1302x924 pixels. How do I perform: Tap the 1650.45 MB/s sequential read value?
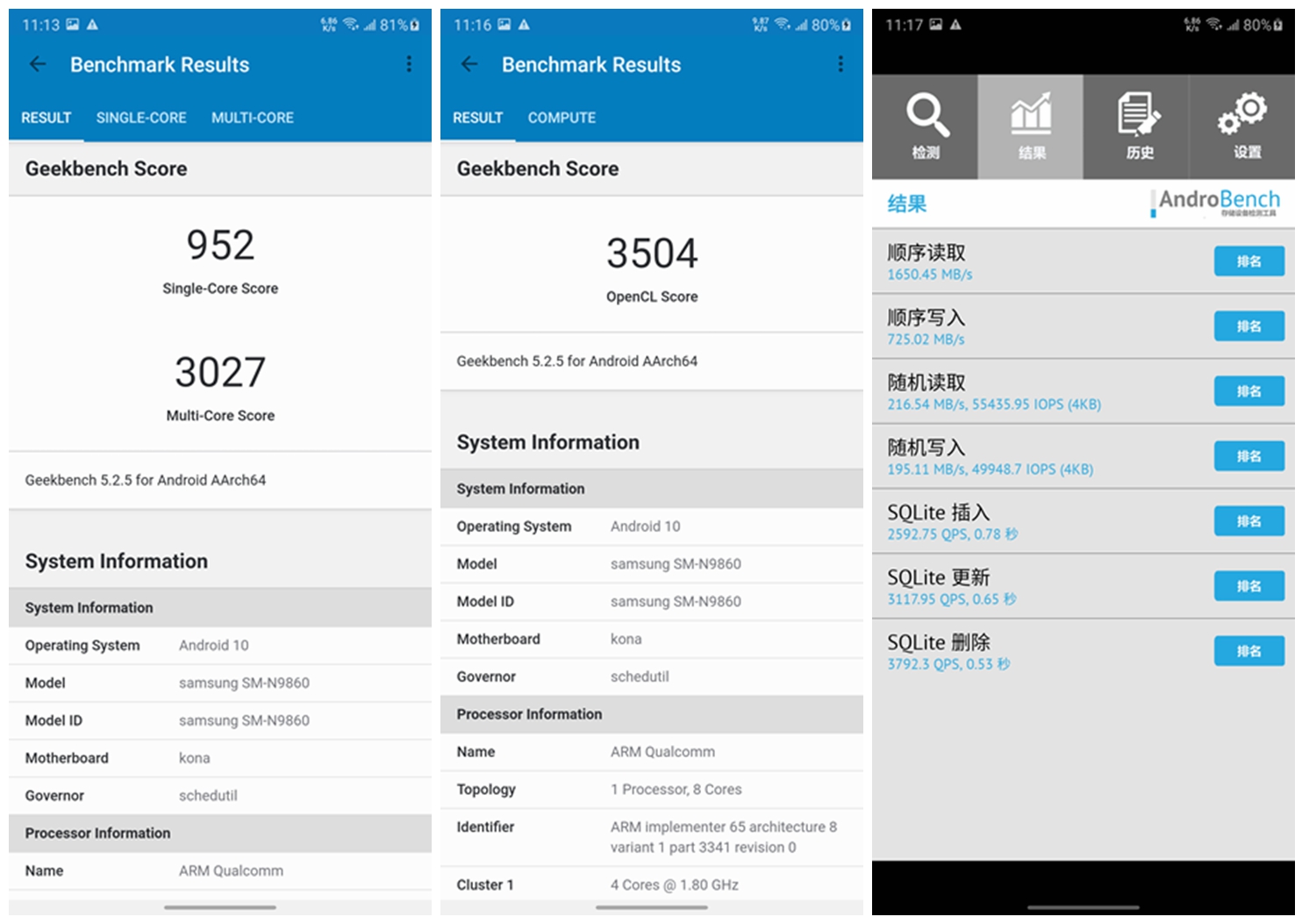coord(930,275)
